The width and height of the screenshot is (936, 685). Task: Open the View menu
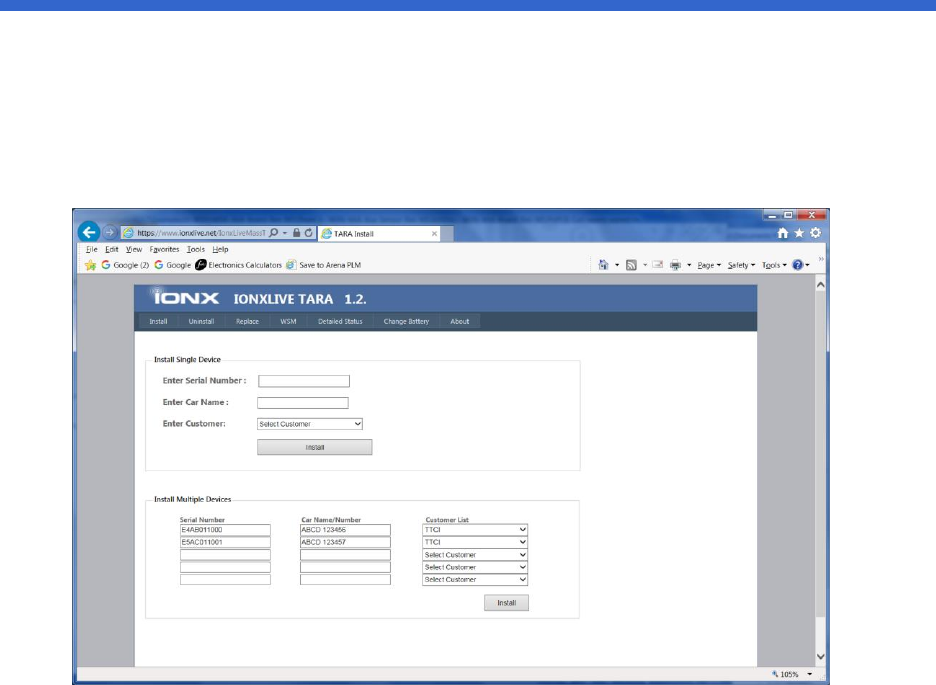[x=134, y=249]
